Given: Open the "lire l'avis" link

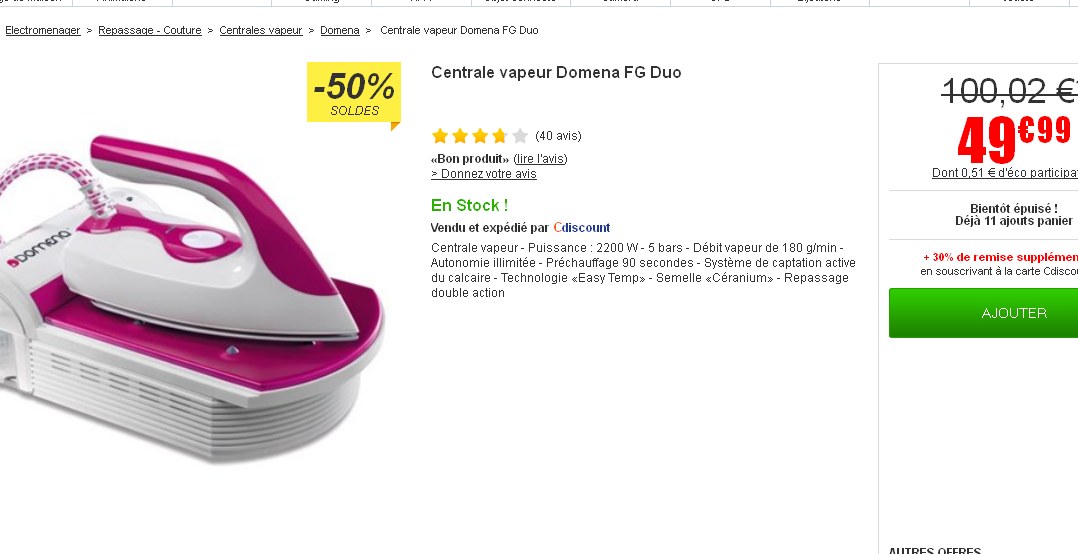Looking at the screenshot, I should [x=540, y=159].
